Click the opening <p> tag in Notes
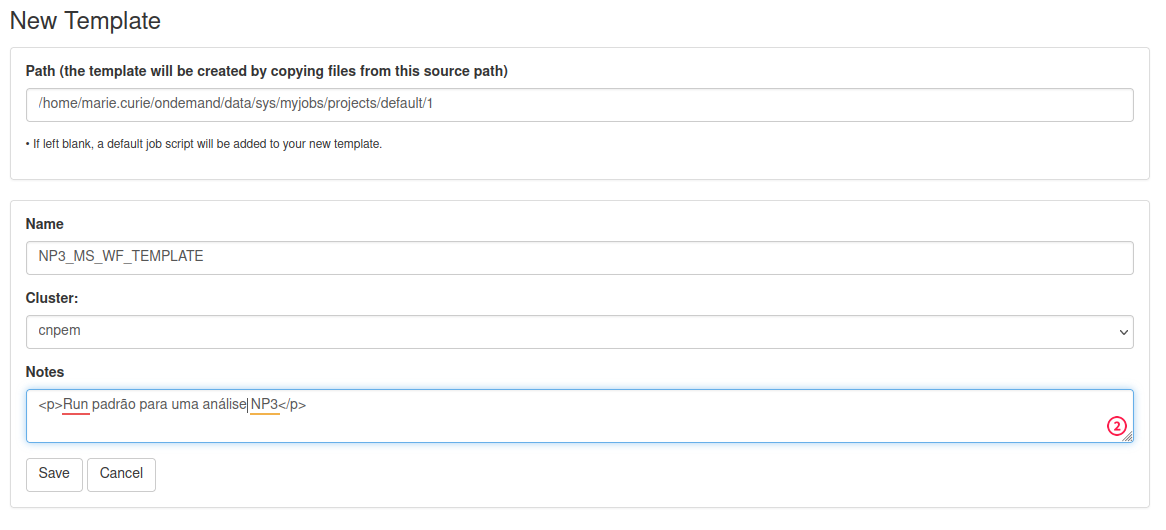The image size is (1166, 530). (x=51, y=404)
